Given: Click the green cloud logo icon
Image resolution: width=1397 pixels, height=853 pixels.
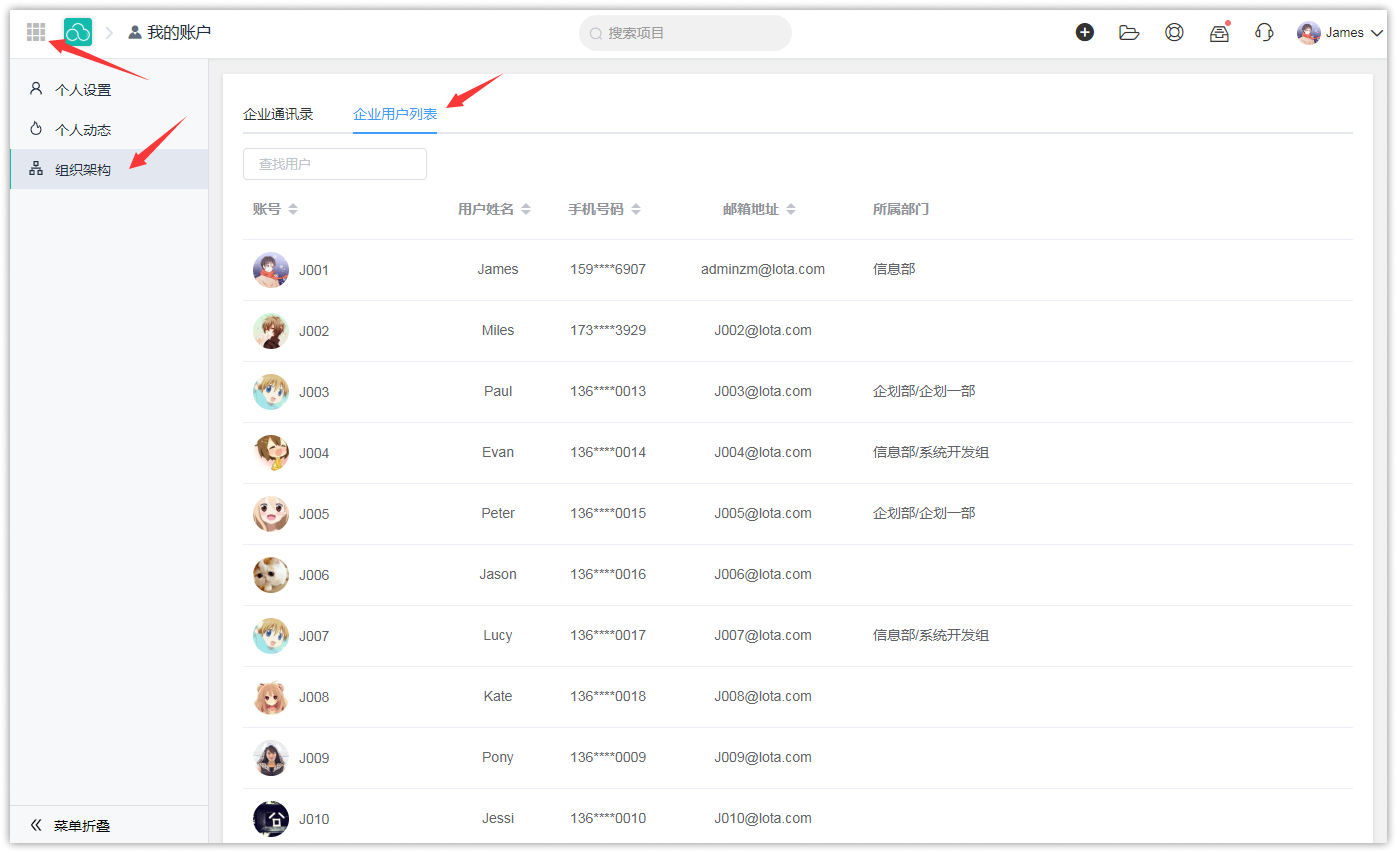Looking at the screenshot, I should (78, 32).
